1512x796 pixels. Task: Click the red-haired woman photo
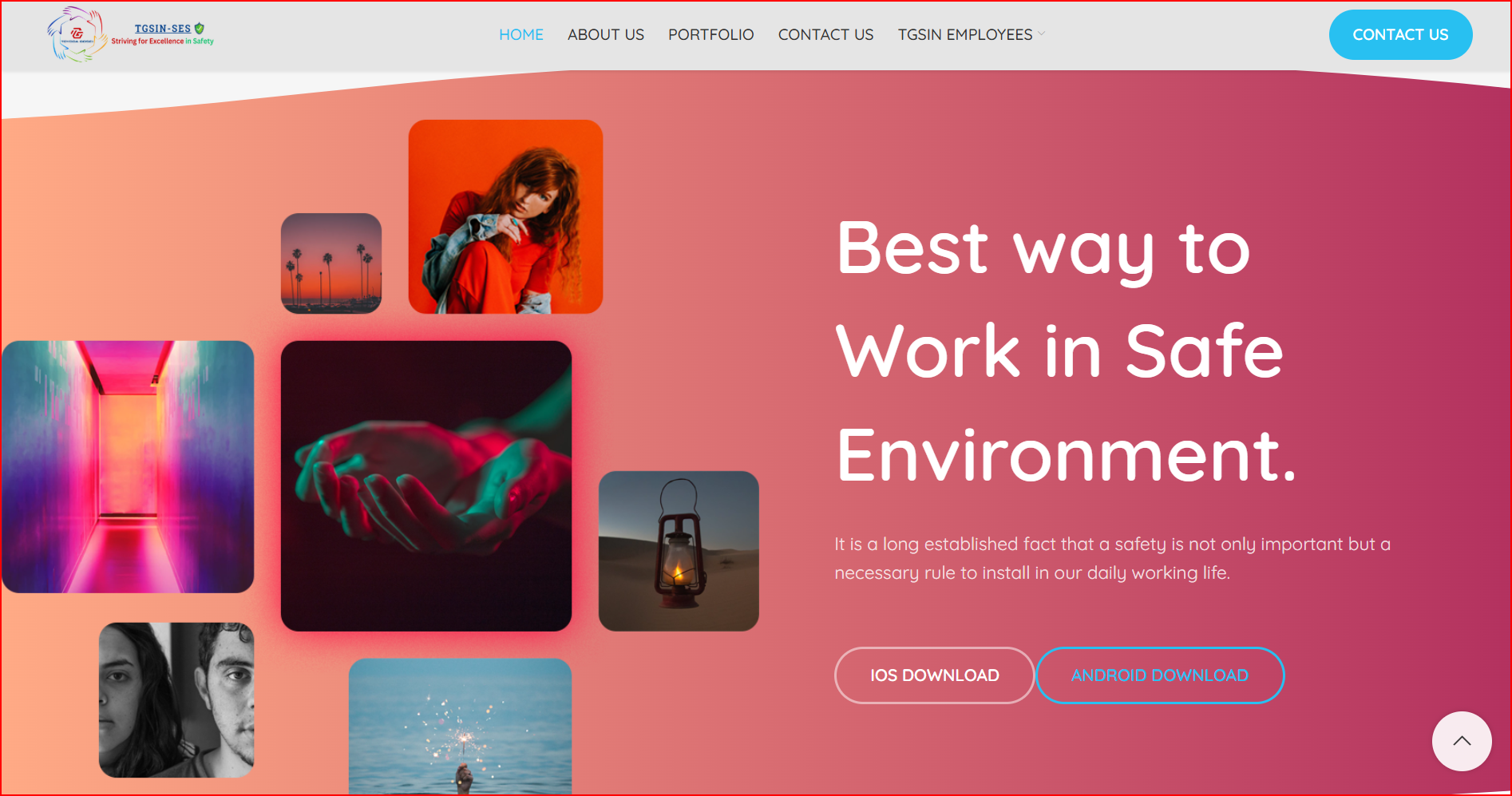tap(505, 216)
